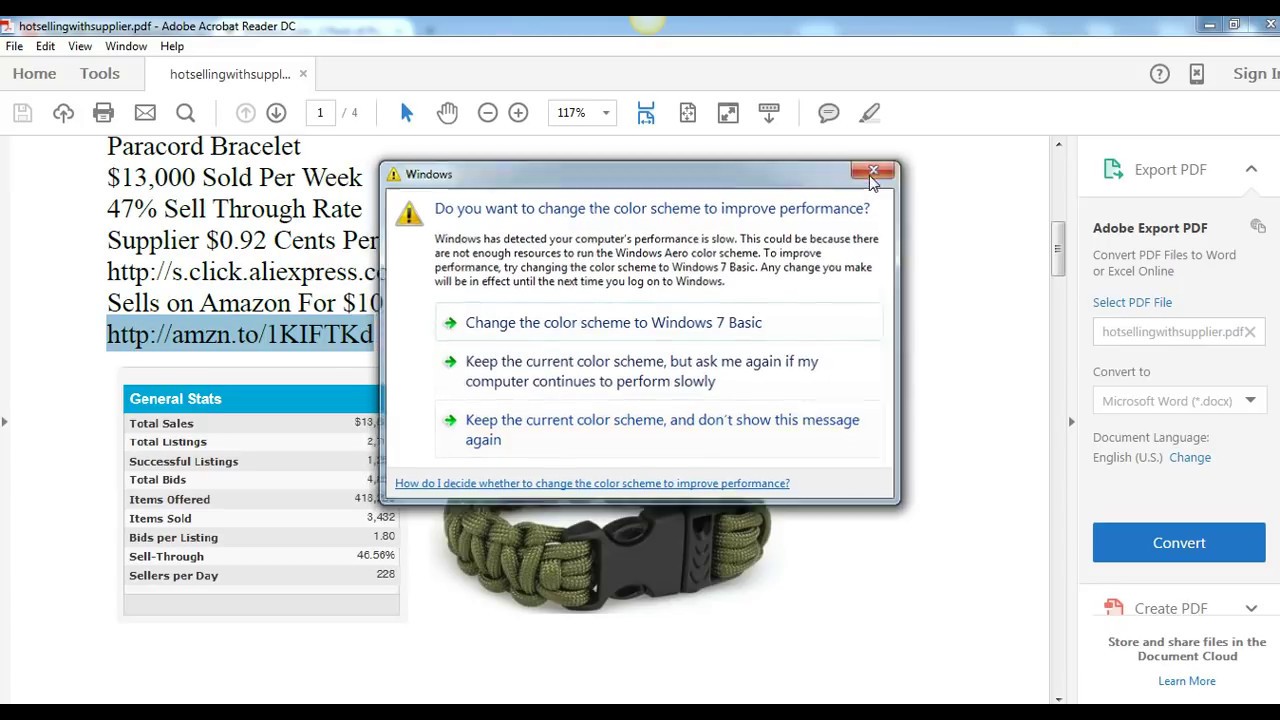Switch to the Tools tab

pyautogui.click(x=100, y=73)
